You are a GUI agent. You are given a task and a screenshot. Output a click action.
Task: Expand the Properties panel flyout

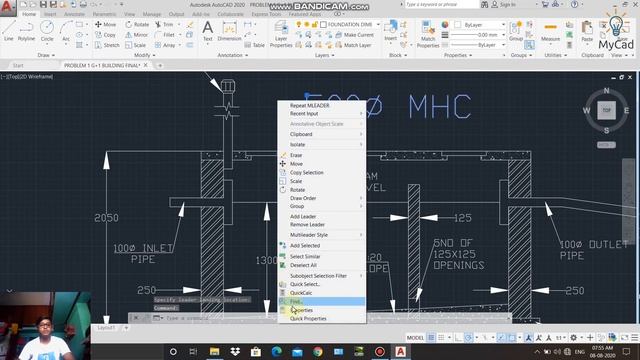[x=458, y=55]
